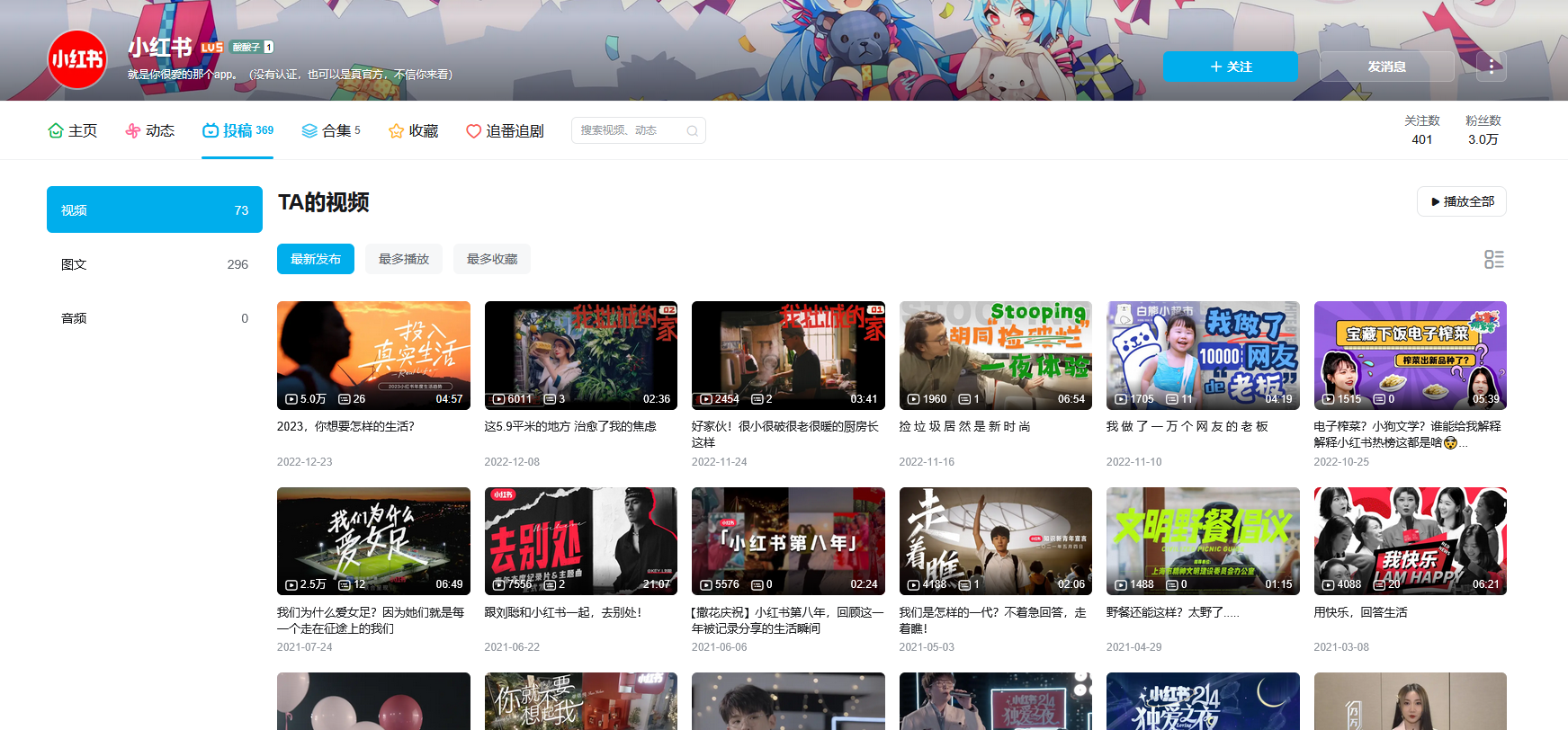Open the 小红书第八年 thumbnail
This screenshot has width=1568, height=730.
[788, 541]
